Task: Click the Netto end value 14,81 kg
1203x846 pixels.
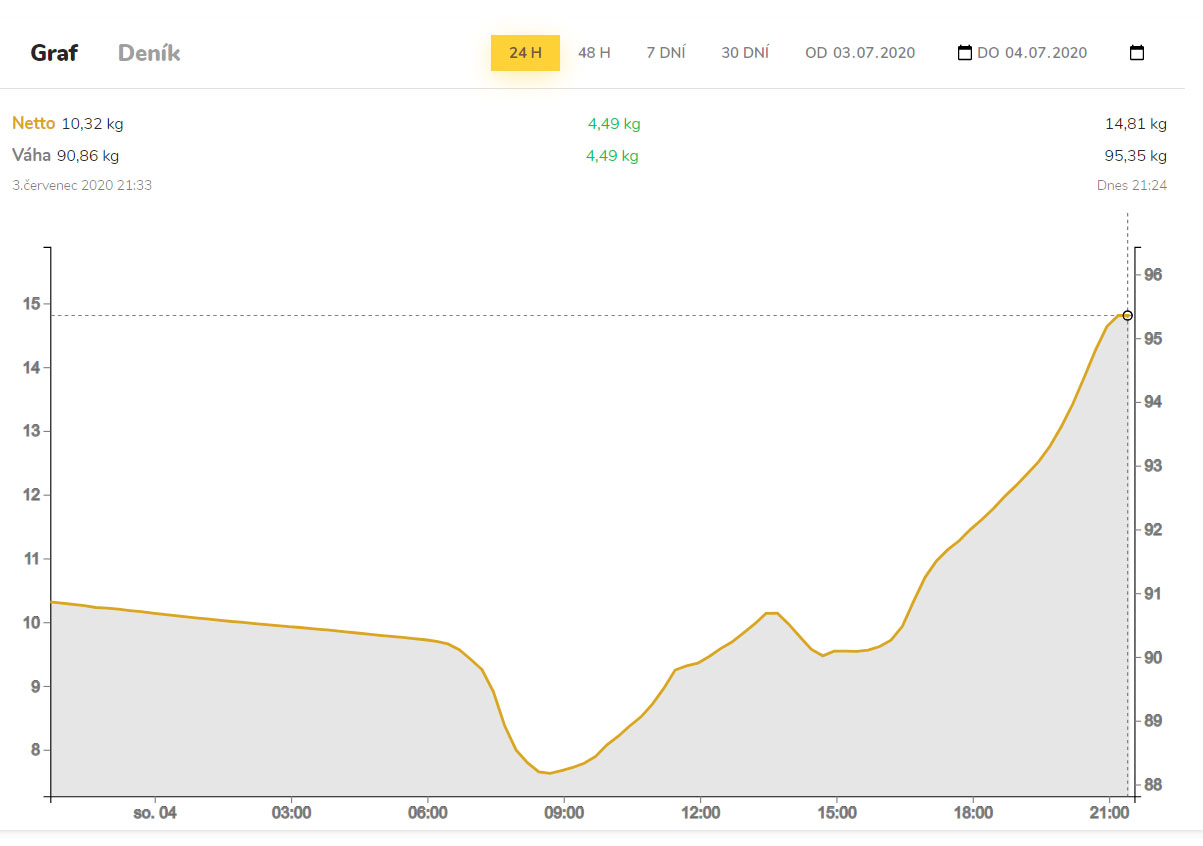Action: (x=1136, y=124)
